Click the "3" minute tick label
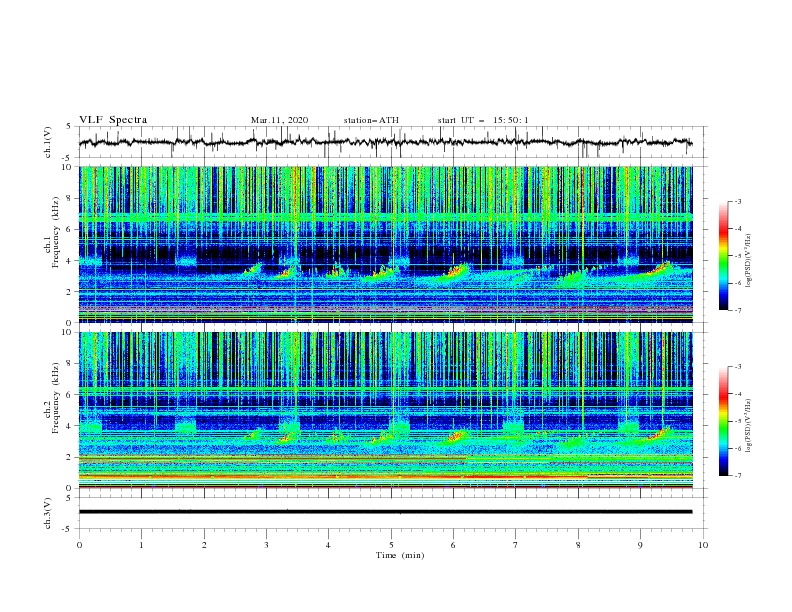The height and width of the screenshot is (612, 792). click(x=266, y=545)
